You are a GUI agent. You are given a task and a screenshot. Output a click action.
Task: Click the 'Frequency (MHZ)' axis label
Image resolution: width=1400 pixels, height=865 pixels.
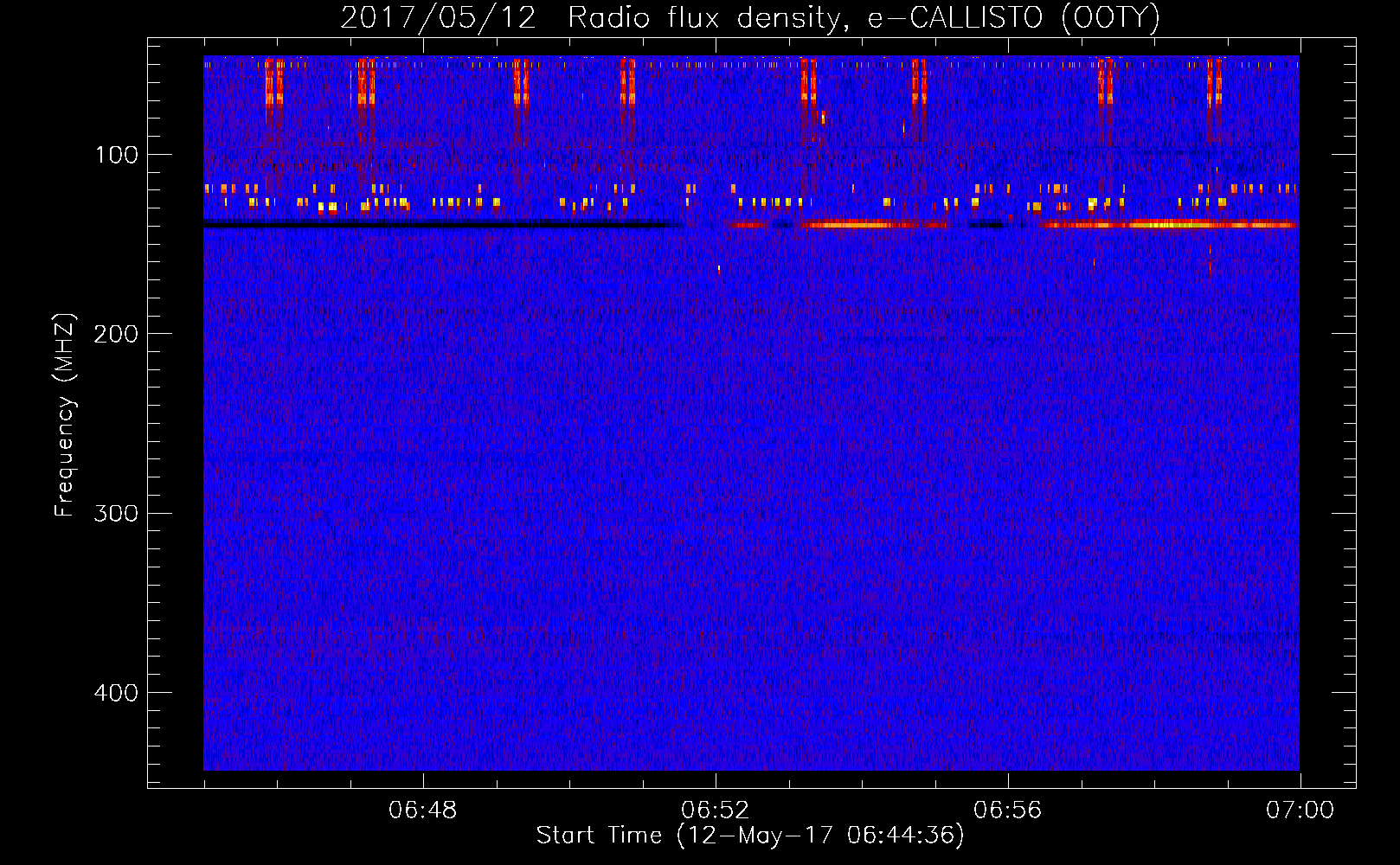[x=65, y=415]
